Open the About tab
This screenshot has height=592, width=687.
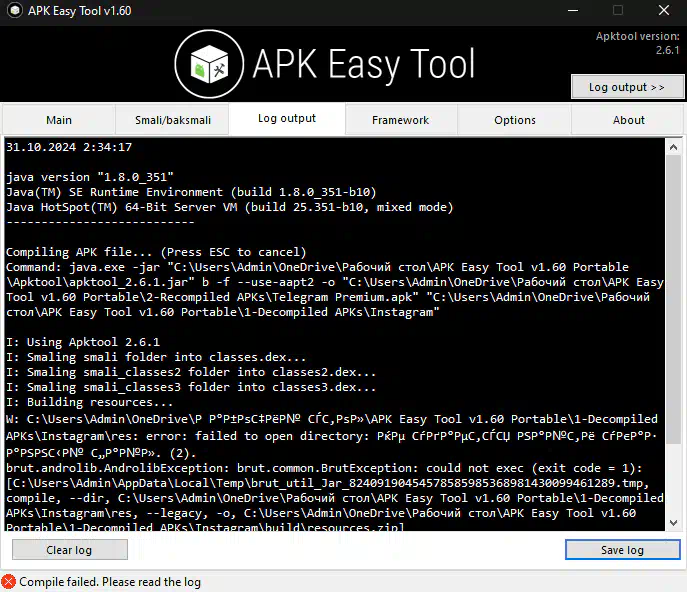pyautogui.click(x=628, y=120)
